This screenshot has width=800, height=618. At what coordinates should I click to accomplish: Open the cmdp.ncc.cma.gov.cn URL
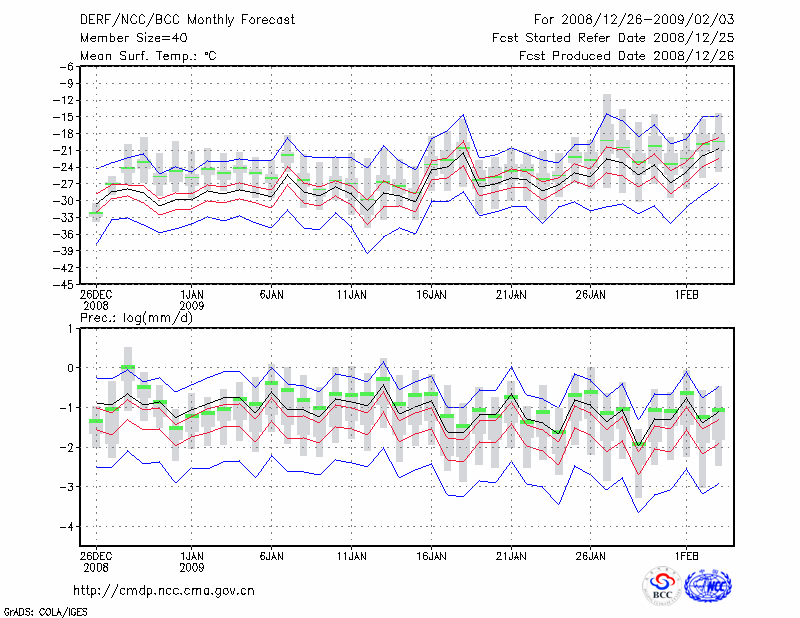click(164, 590)
